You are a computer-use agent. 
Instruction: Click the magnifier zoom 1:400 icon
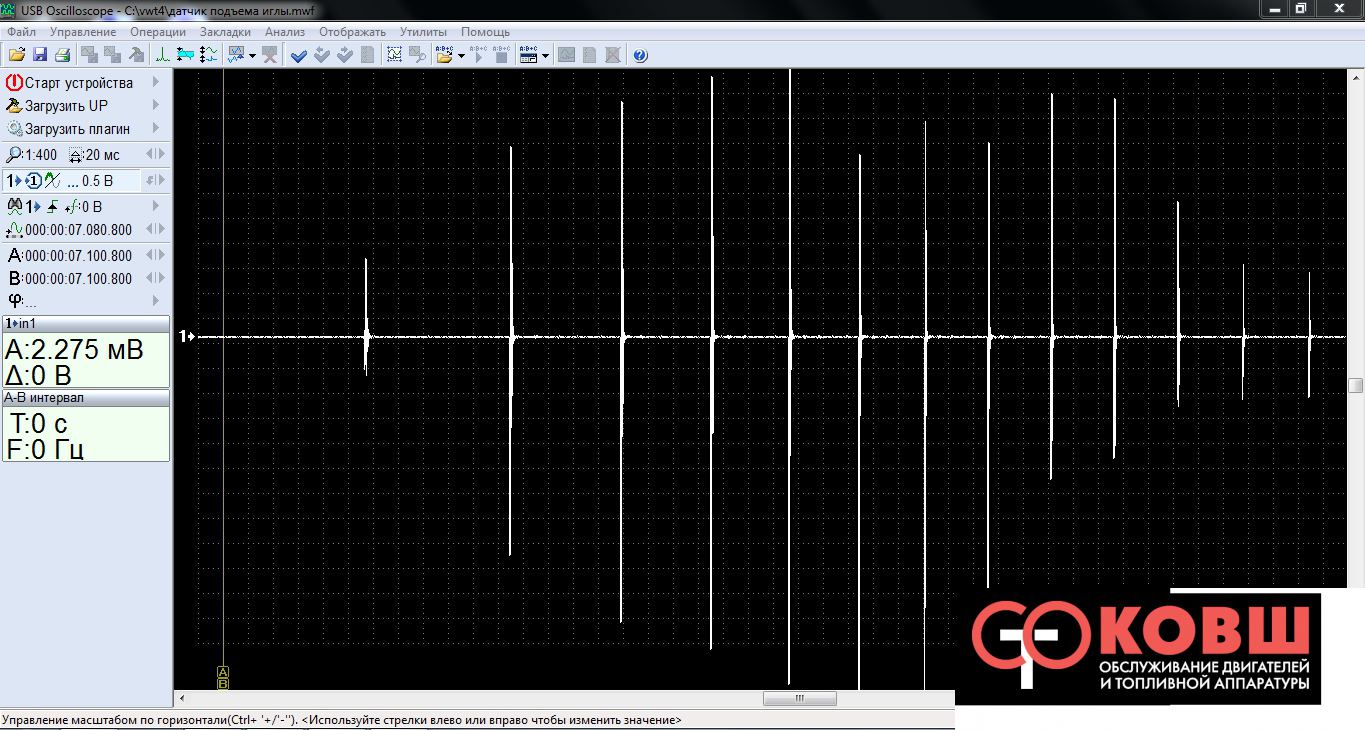(x=14, y=155)
